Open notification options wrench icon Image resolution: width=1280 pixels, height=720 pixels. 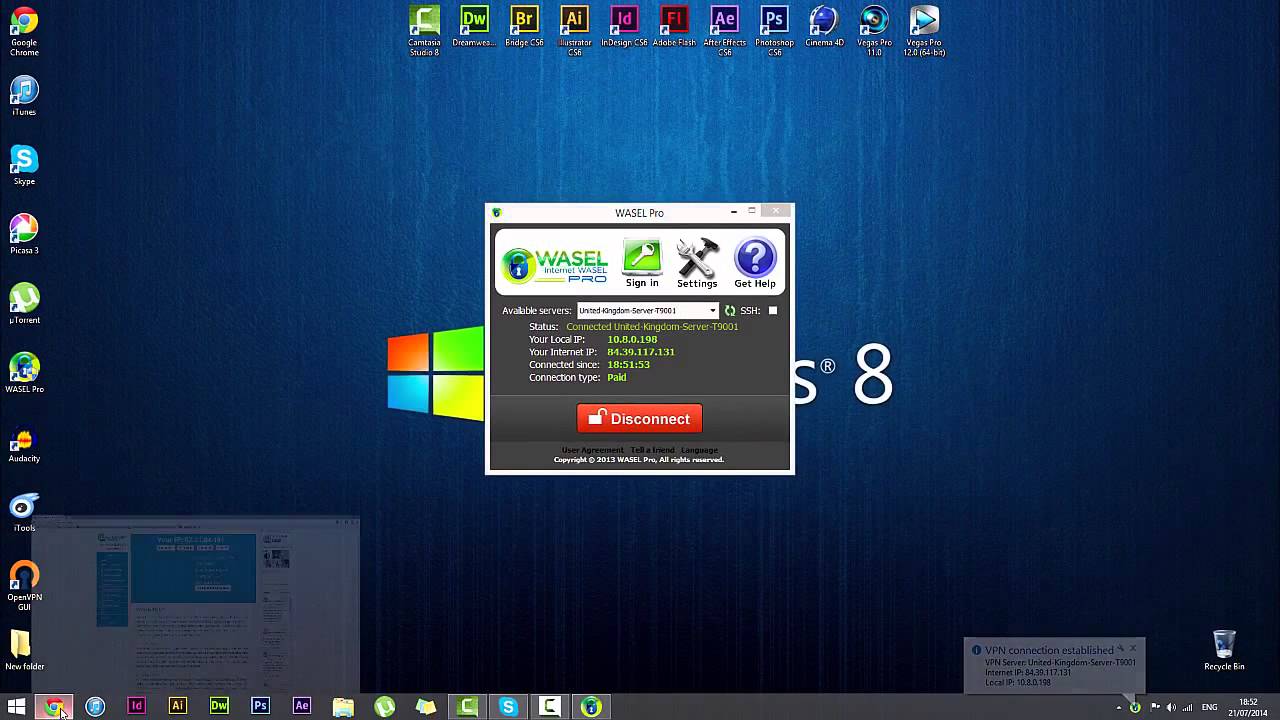point(1120,648)
